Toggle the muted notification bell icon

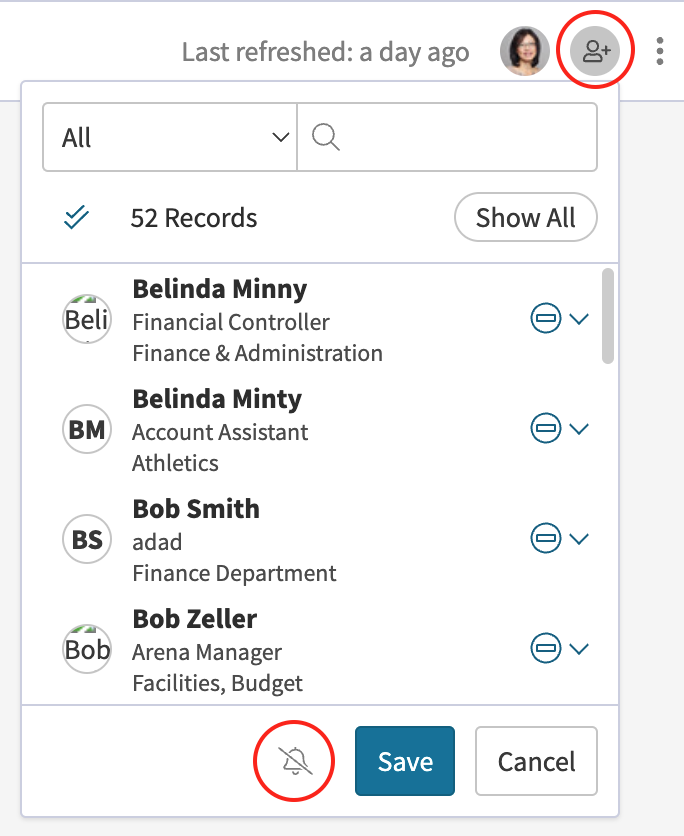[295, 761]
